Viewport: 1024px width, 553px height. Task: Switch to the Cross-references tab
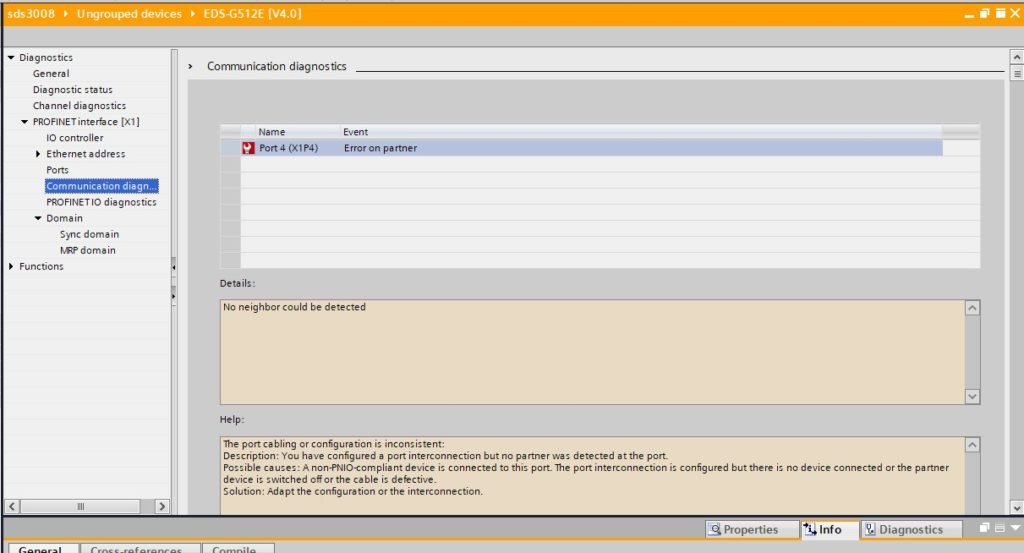(x=135, y=549)
